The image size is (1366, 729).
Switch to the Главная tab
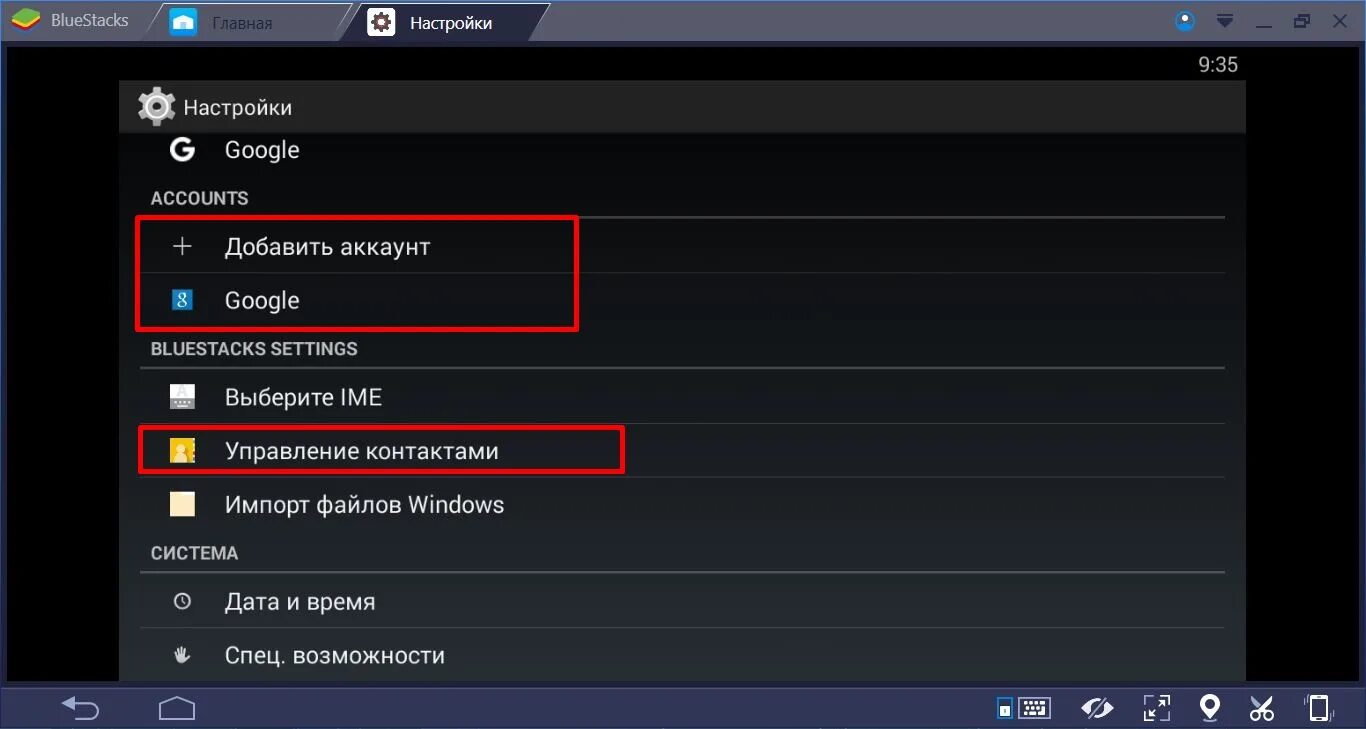point(242,22)
